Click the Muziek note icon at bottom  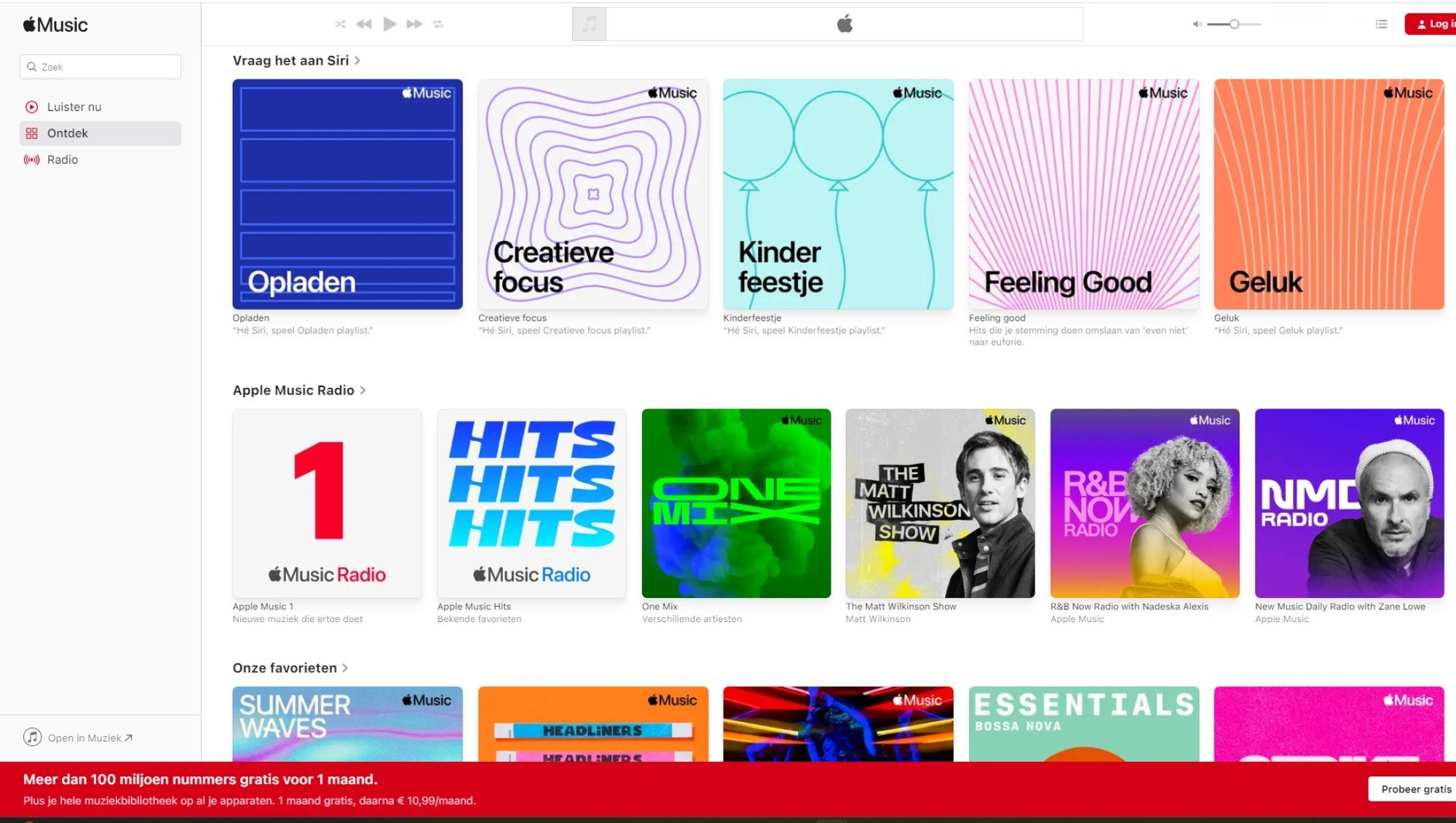click(32, 737)
